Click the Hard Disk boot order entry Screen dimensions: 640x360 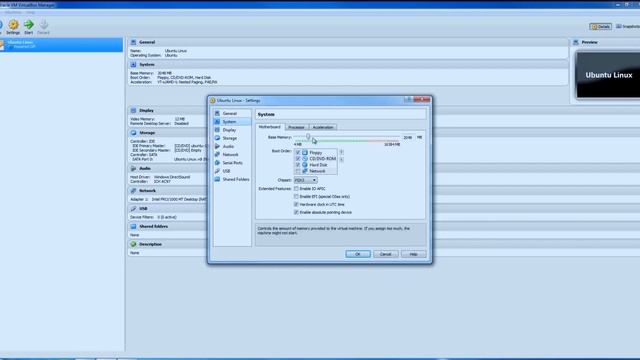pyautogui.click(x=316, y=164)
